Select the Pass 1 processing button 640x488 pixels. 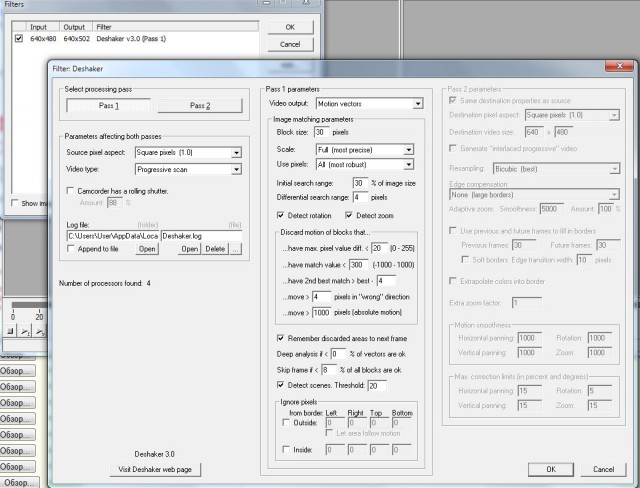tap(108, 105)
